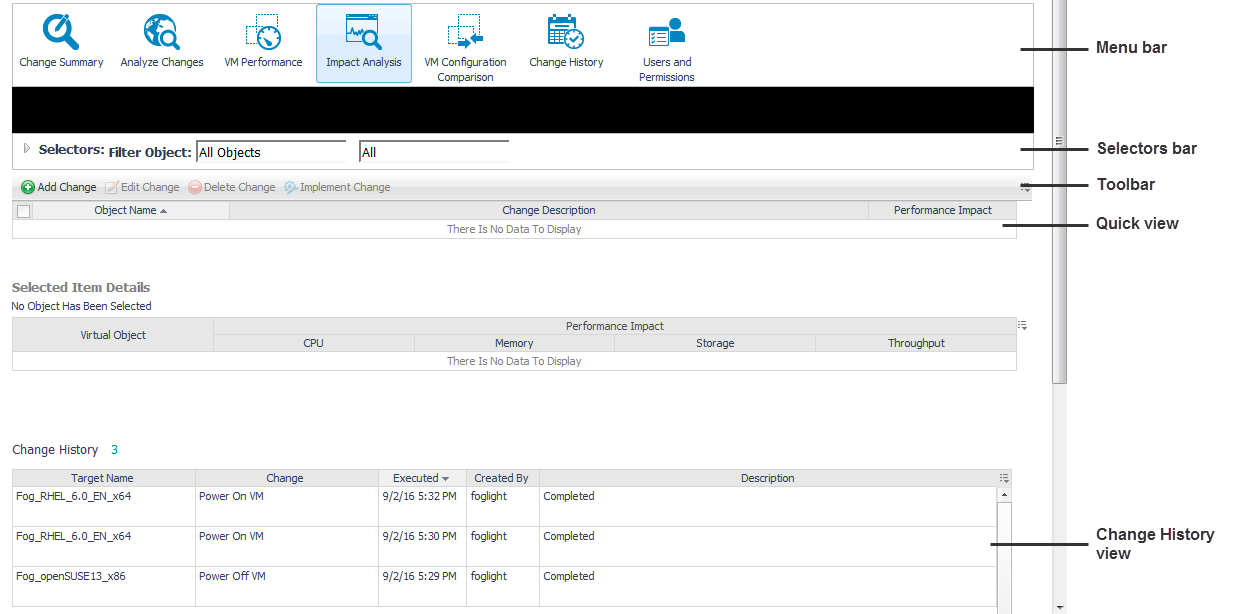This screenshot has width=1243, height=614.
Task: Switch to the Impact Analysis tab
Action: point(364,43)
